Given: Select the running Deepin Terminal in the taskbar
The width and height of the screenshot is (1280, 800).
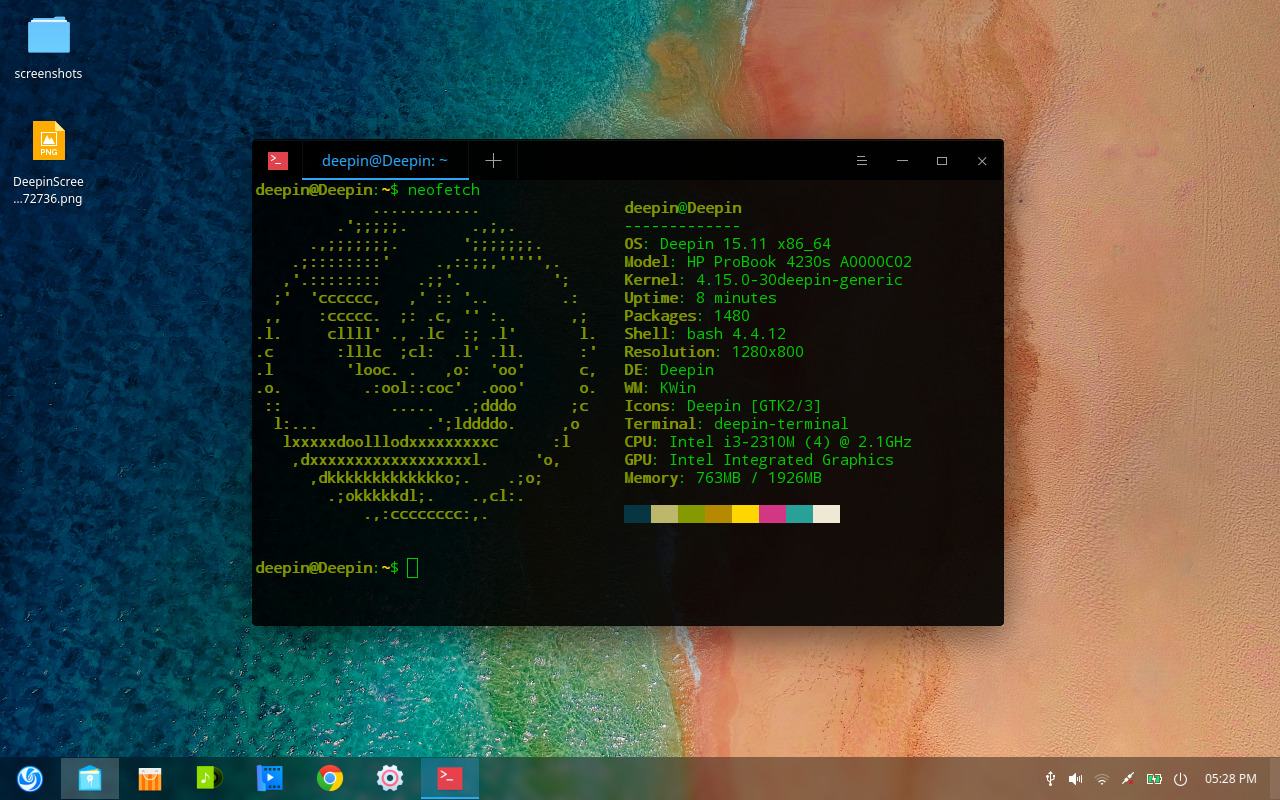Looking at the screenshot, I should pos(449,778).
